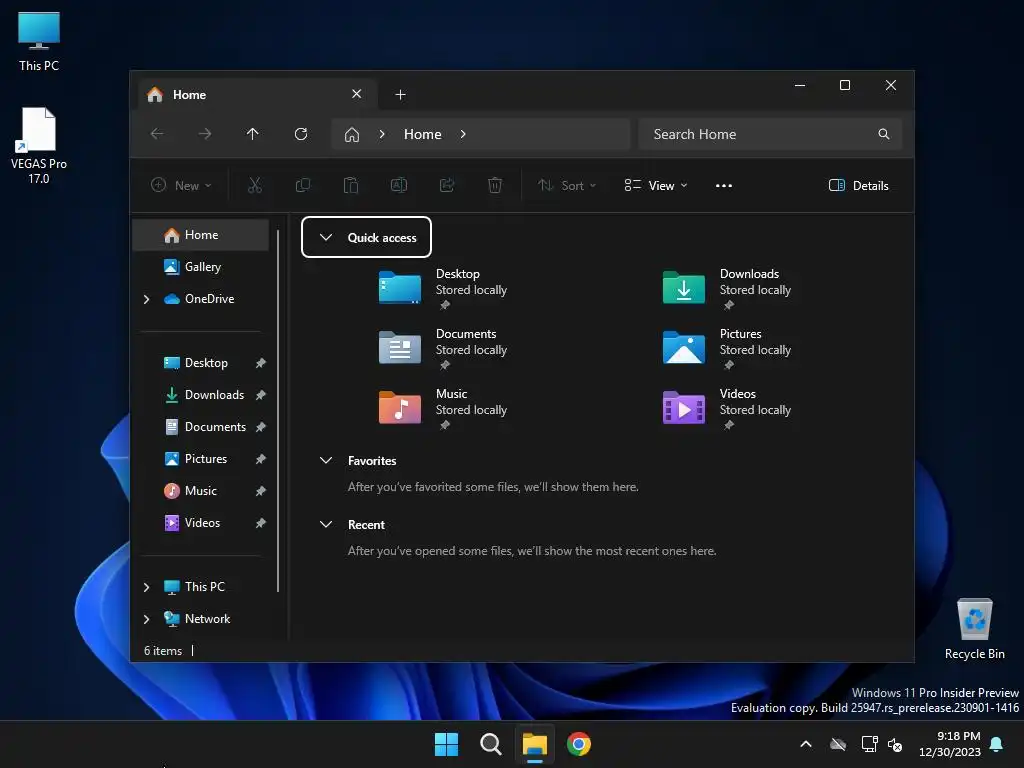The image size is (1024, 768).
Task: Select the VEGAS Pro 17.0 desktop shortcut
Action: click(x=39, y=145)
